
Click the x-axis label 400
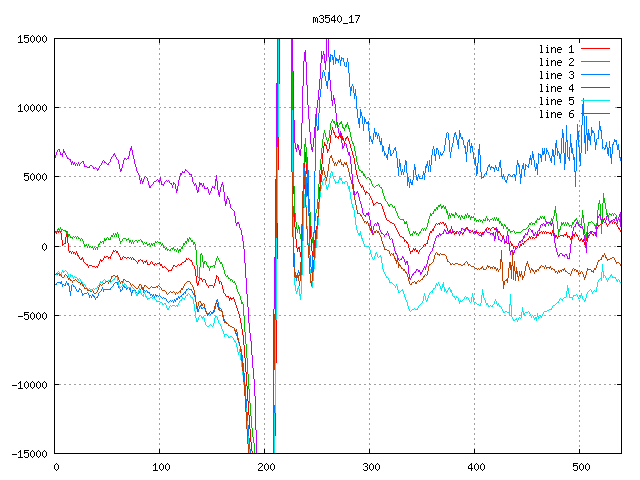(476, 467)
